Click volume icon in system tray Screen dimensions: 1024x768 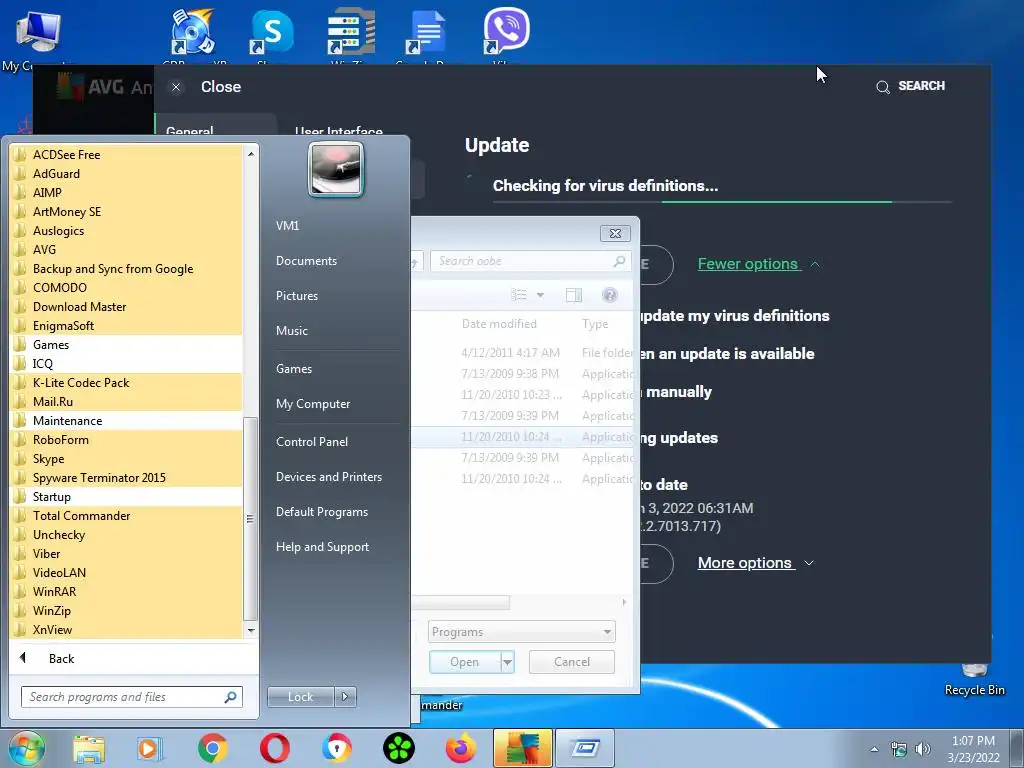pyautogui.click(x=922, y=749)
